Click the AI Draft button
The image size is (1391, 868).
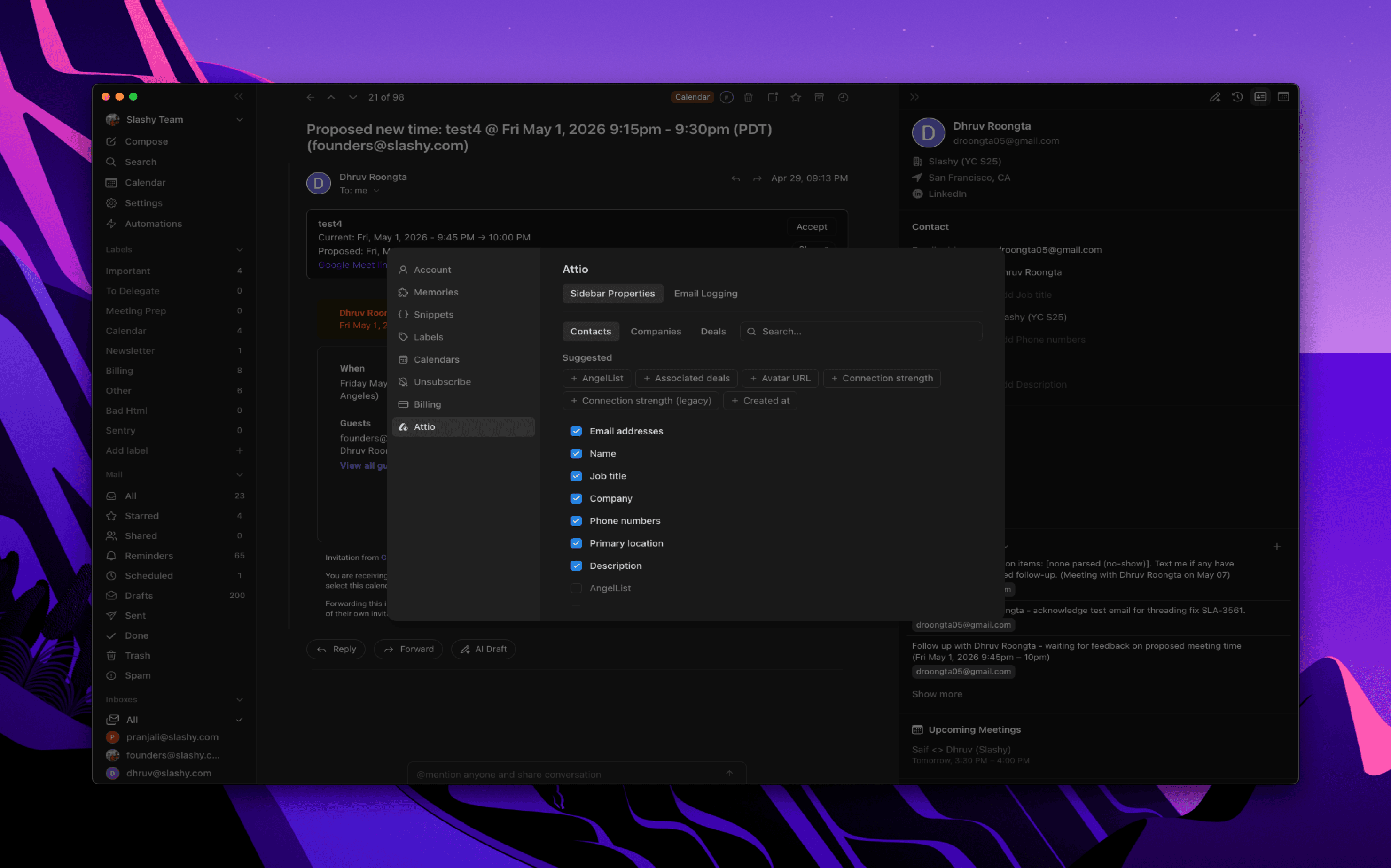pos(484,649)
